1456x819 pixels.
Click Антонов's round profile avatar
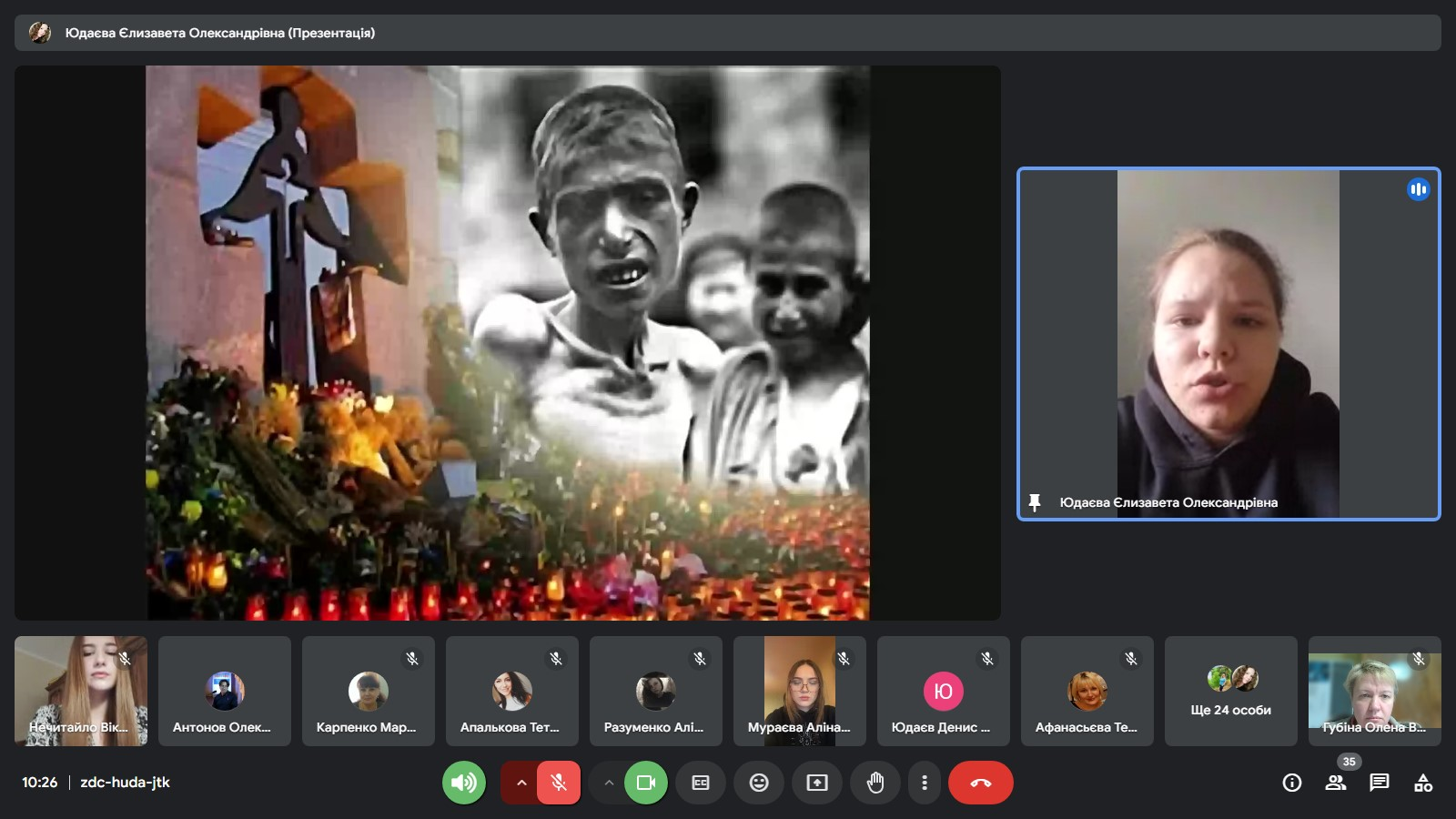tap(225, 692)
